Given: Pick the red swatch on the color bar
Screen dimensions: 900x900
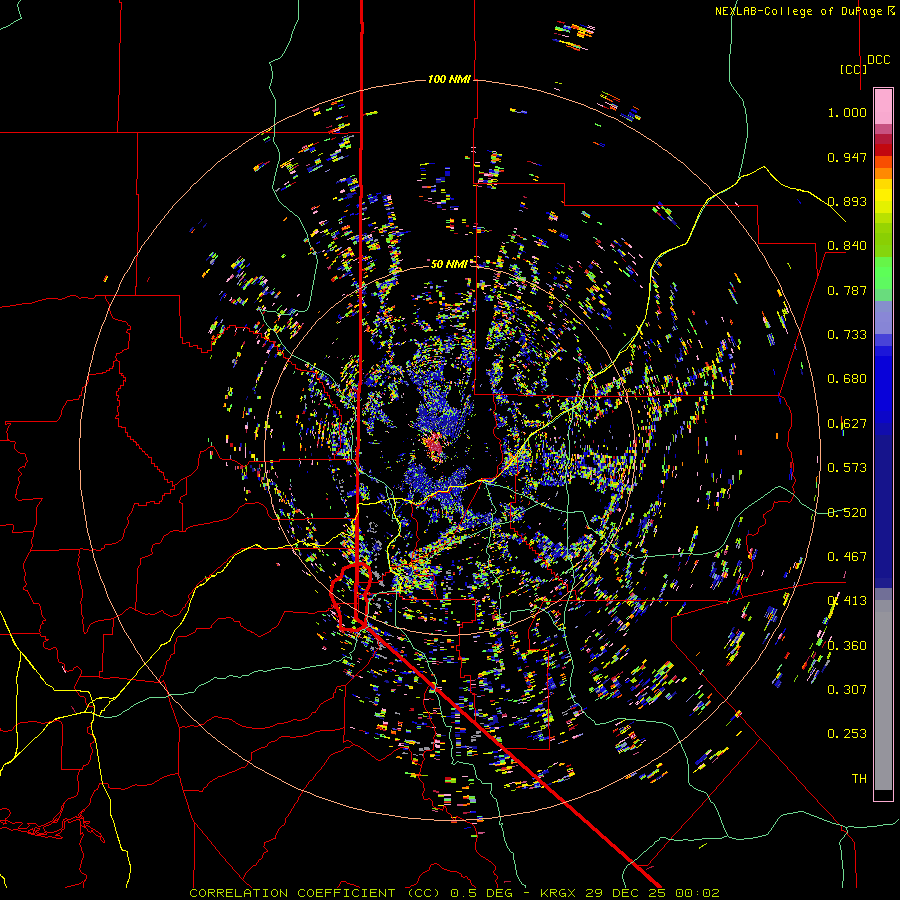Looking at the screenshot, I should (x=883, y=149).
